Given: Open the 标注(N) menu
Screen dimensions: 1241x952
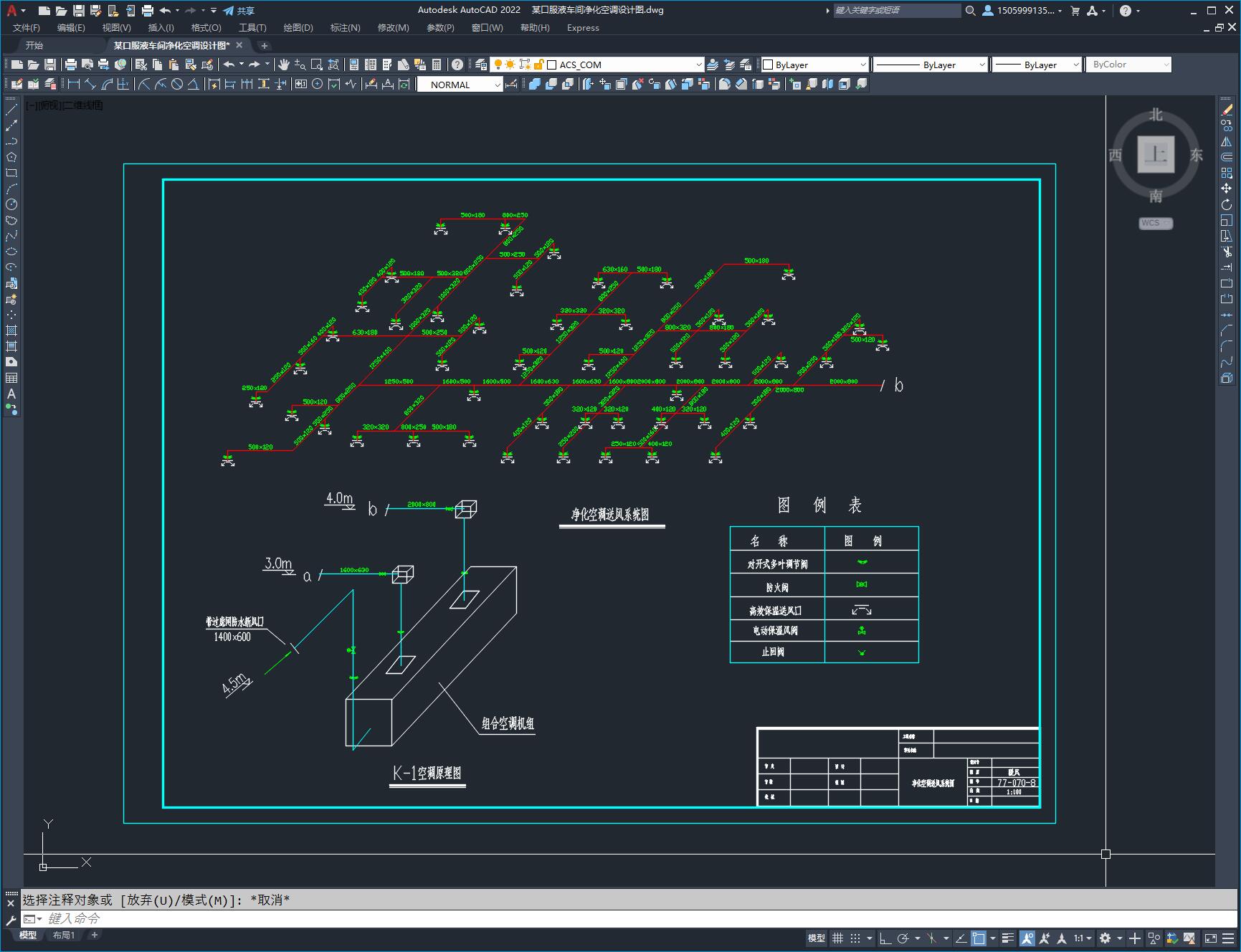Looking at the screenshot, I should [345, 27].
